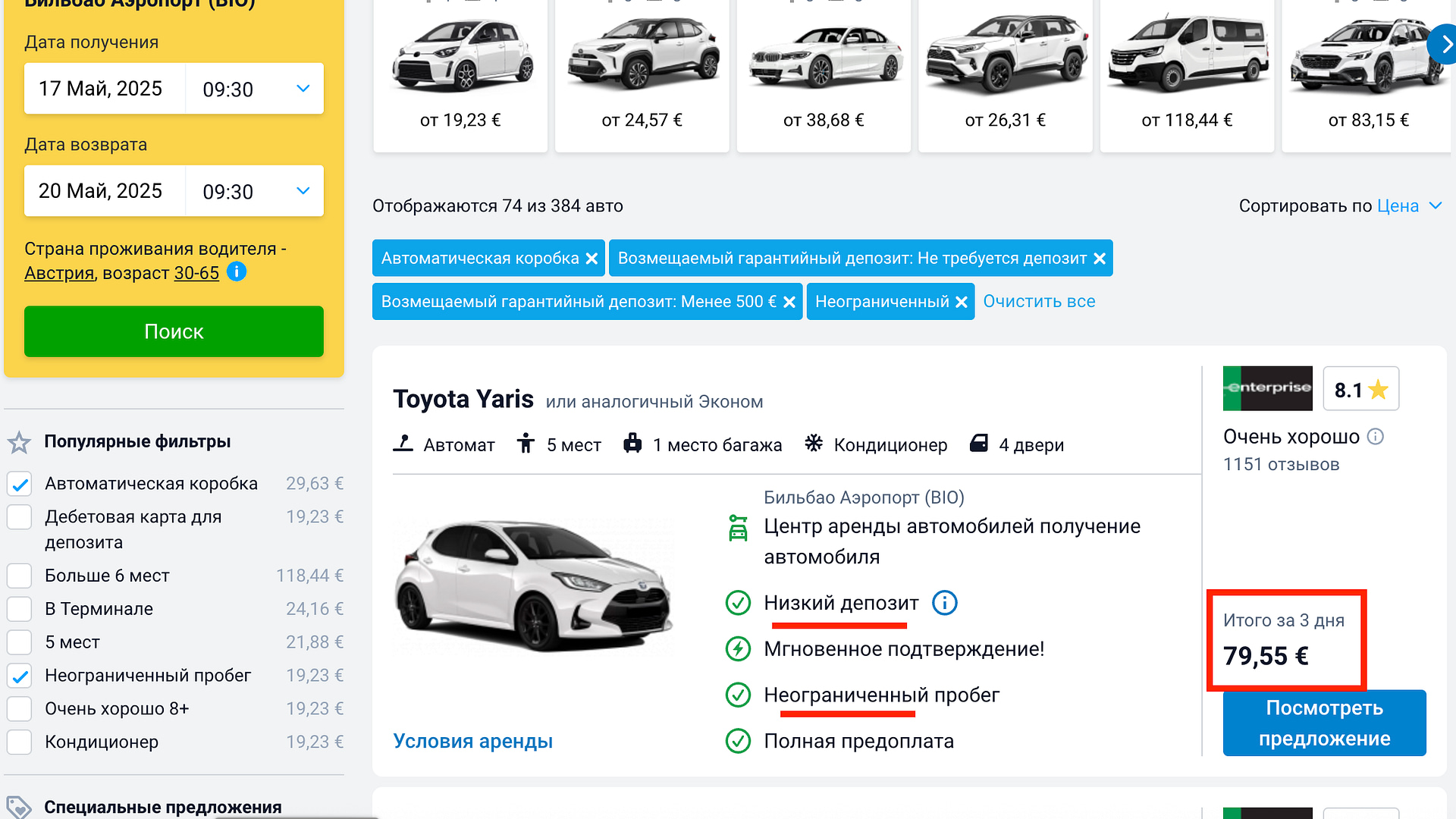
Task: Remove the Неограниченный filter chip
Action: click(x=962, y=303)
